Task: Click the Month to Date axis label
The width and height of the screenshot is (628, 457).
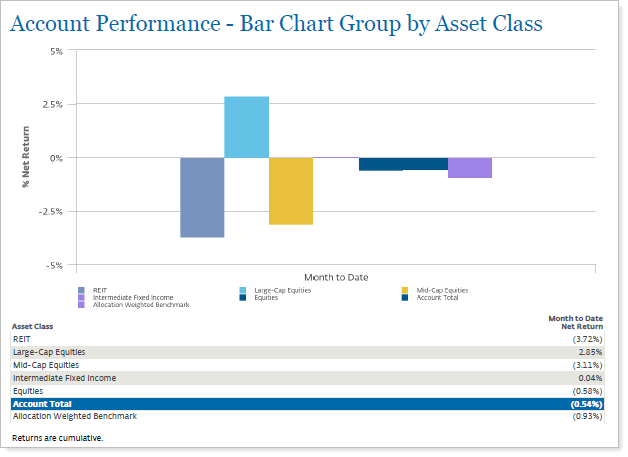Action: pos(335,277)
